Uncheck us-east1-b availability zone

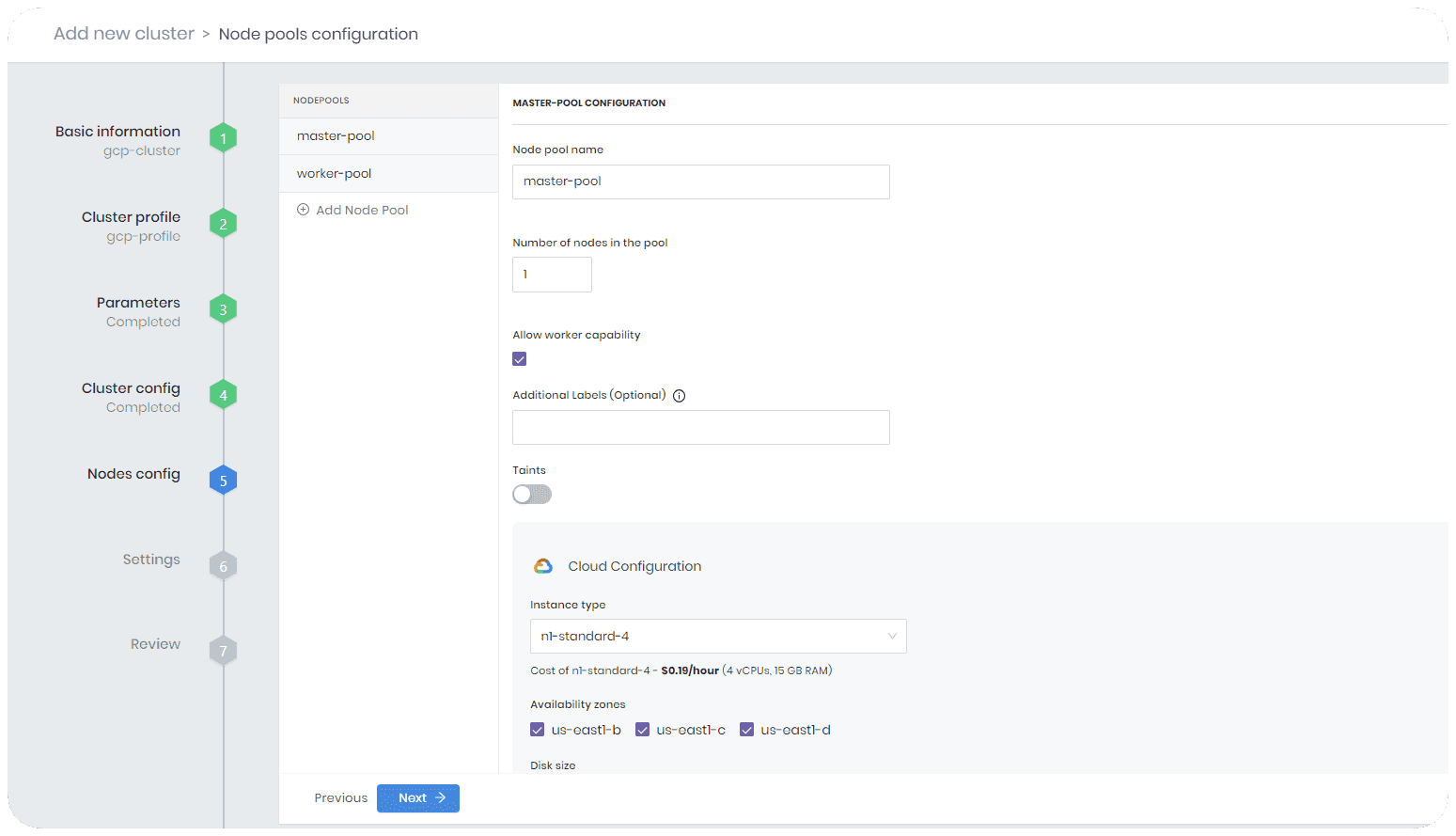pos(538,730)
